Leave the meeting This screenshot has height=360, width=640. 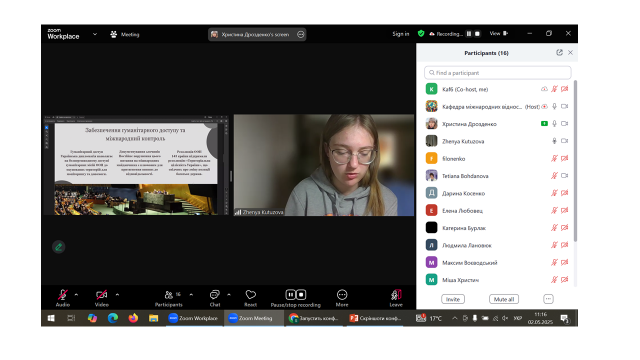pos(396,298)
